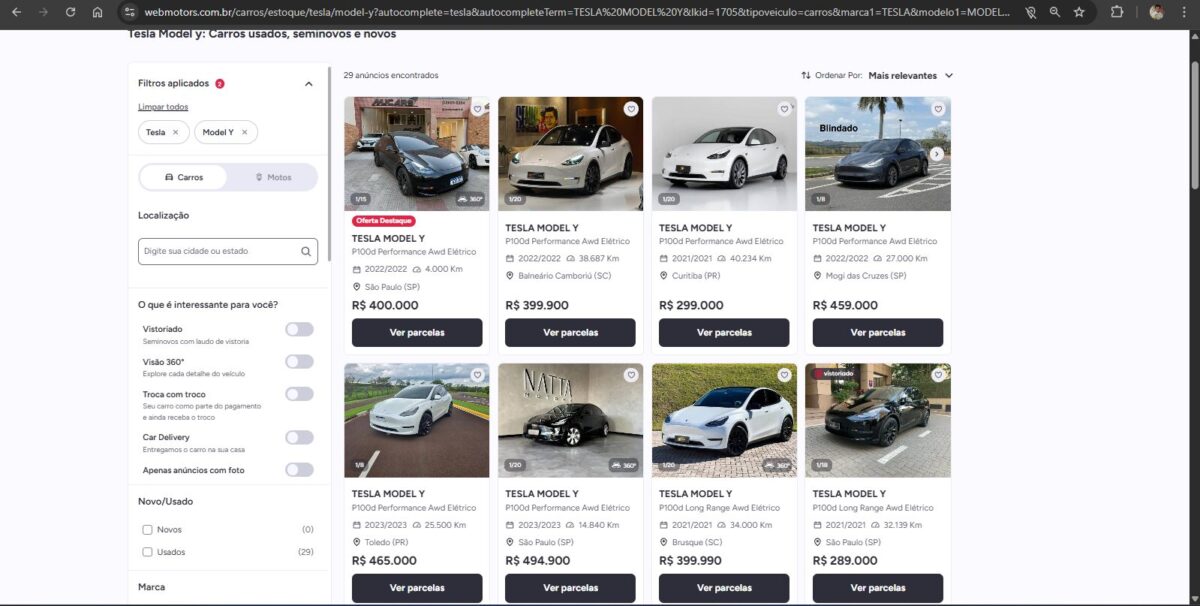Favorite the R$ 400.000 Tesla listing heart
The image size is (1200, 606).
coord(477,109)
